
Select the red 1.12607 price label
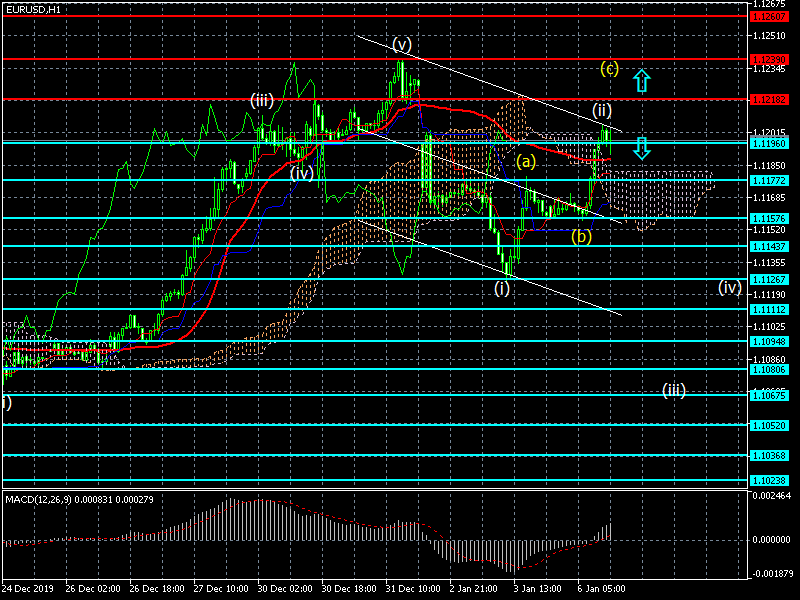click(x=769, y=17)
